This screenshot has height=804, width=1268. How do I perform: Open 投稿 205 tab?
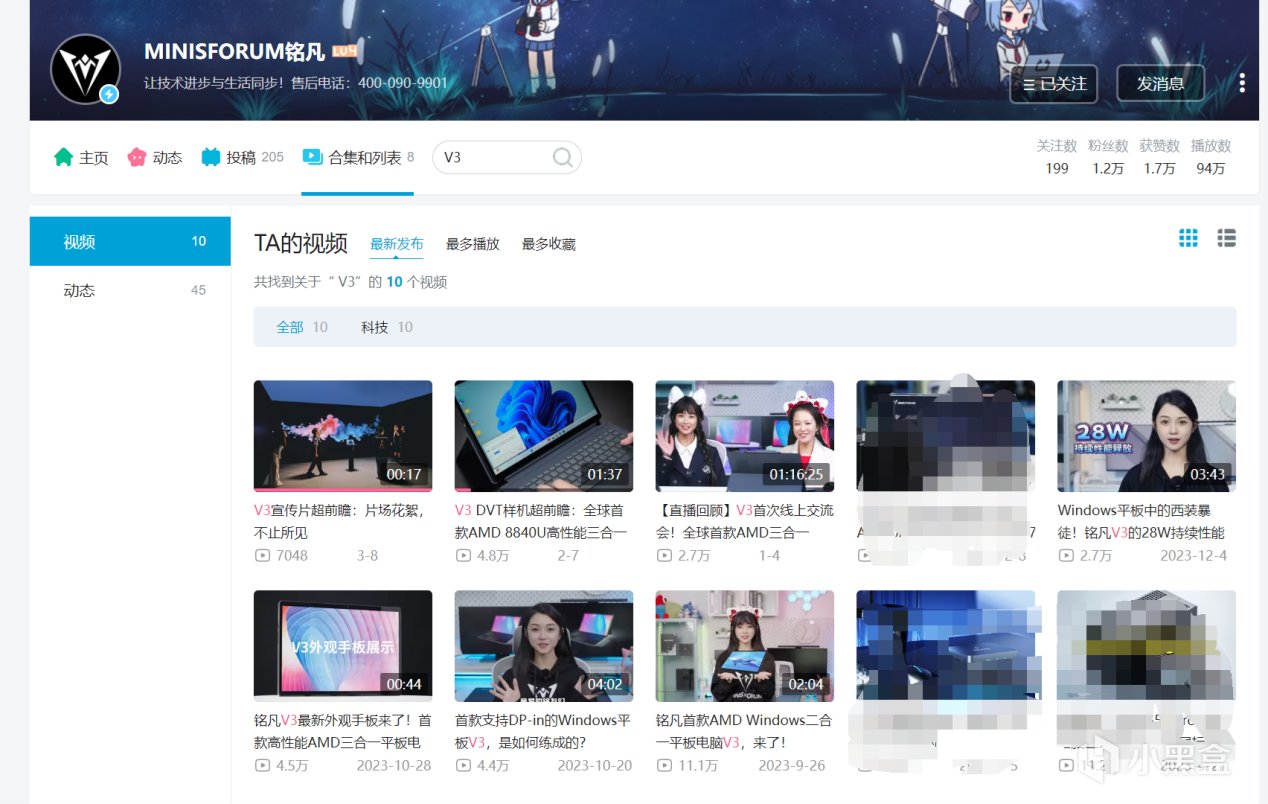click(242, 157)
